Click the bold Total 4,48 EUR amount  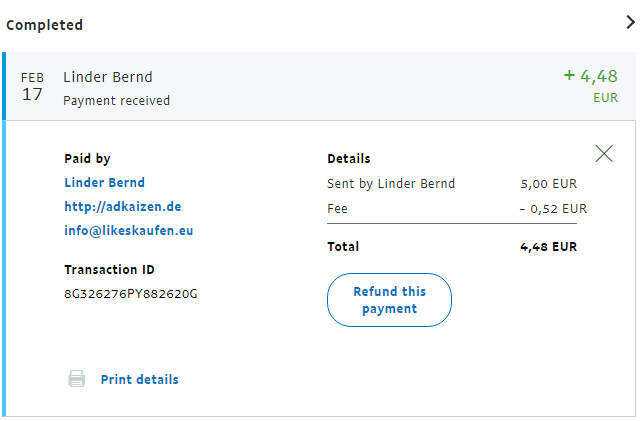[x=548, y=247]
